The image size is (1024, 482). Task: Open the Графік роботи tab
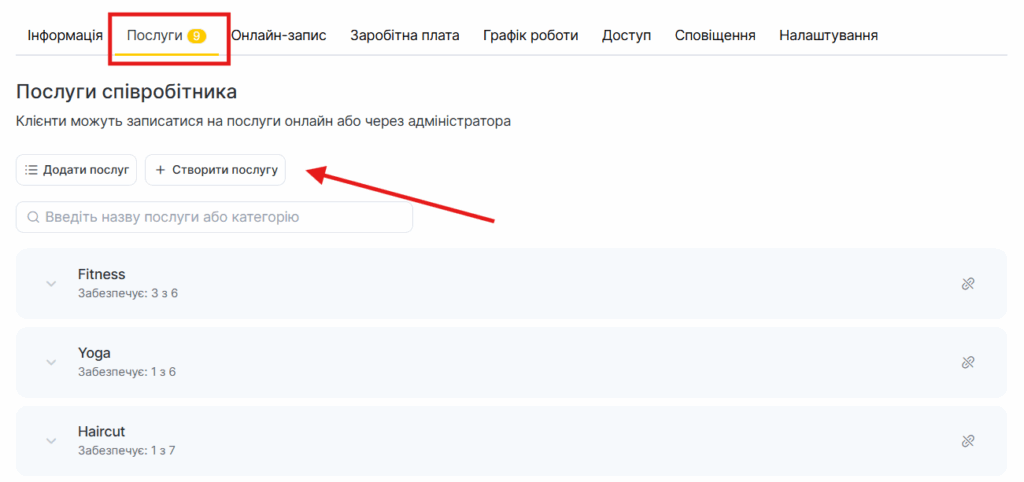[x=530, y=35]
